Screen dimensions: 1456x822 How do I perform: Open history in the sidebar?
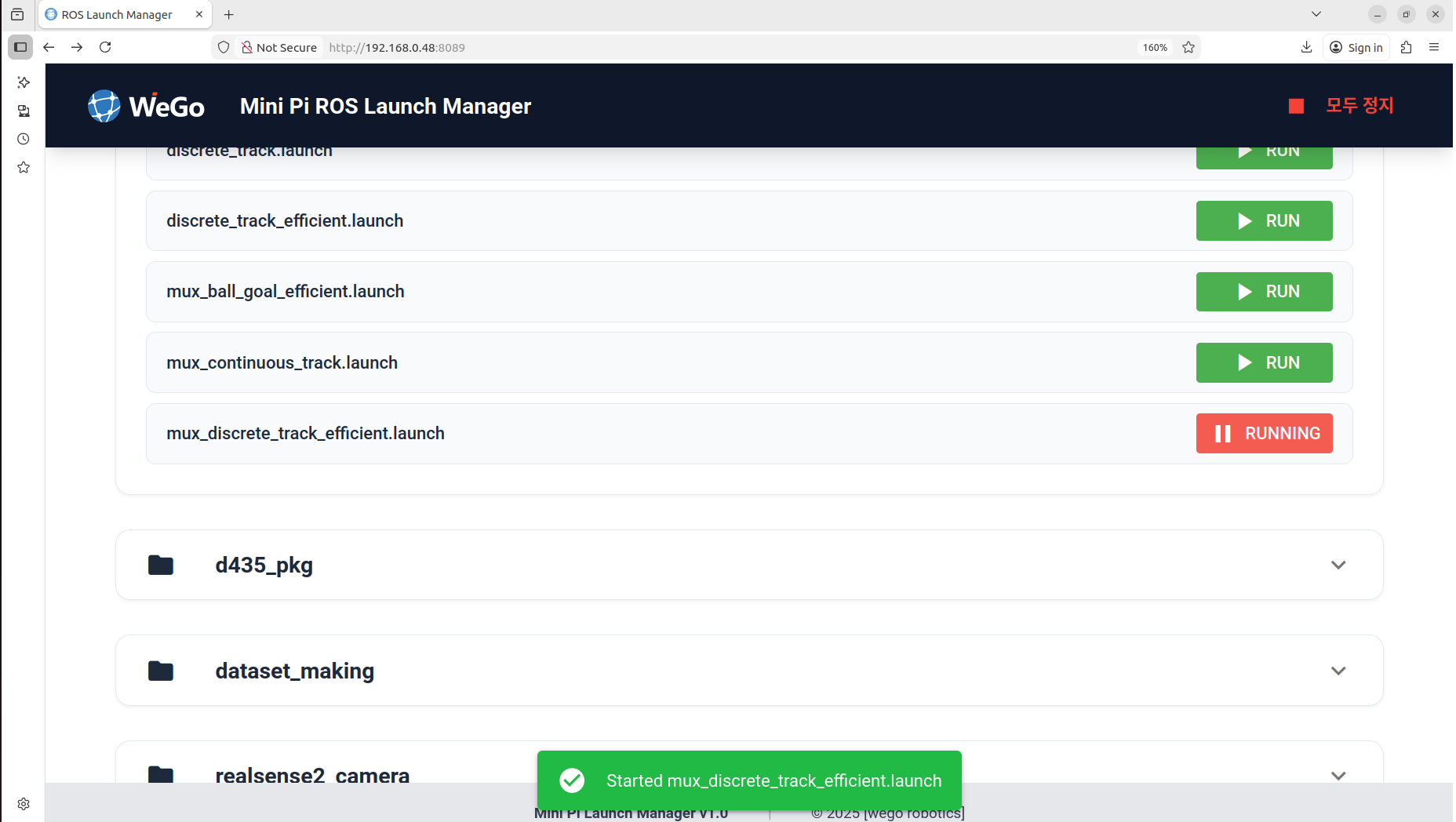coord(24,139)
